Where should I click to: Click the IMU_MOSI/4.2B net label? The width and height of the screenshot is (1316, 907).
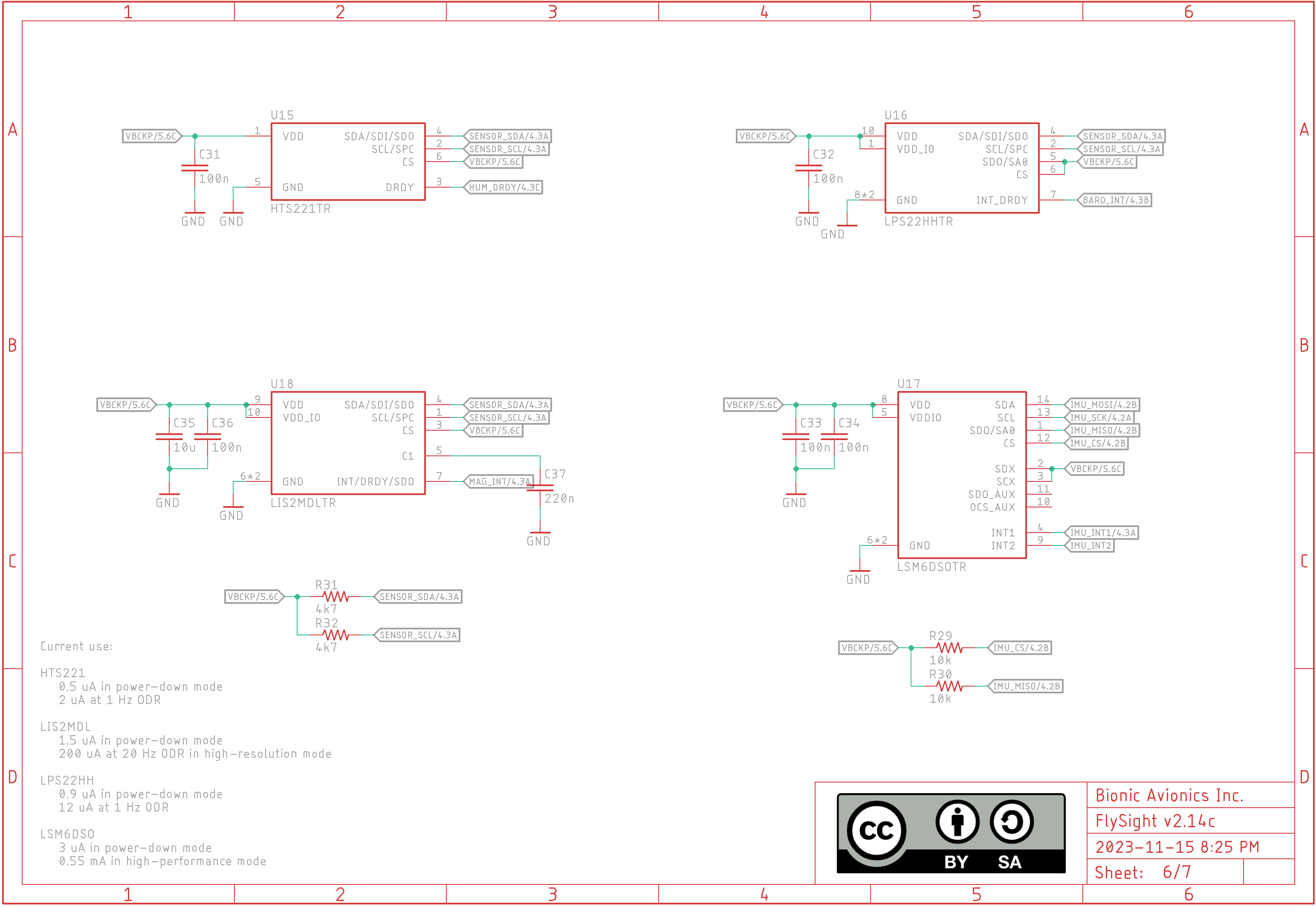(x=1102, y=405)
